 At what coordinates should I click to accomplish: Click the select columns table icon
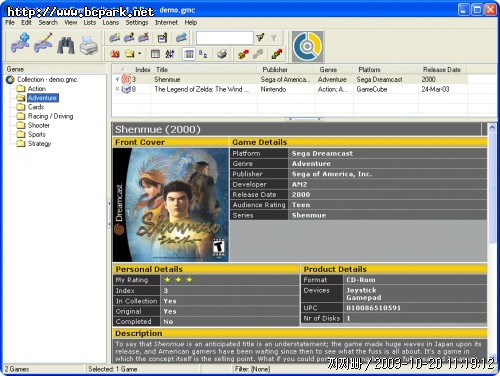[155, 54]
